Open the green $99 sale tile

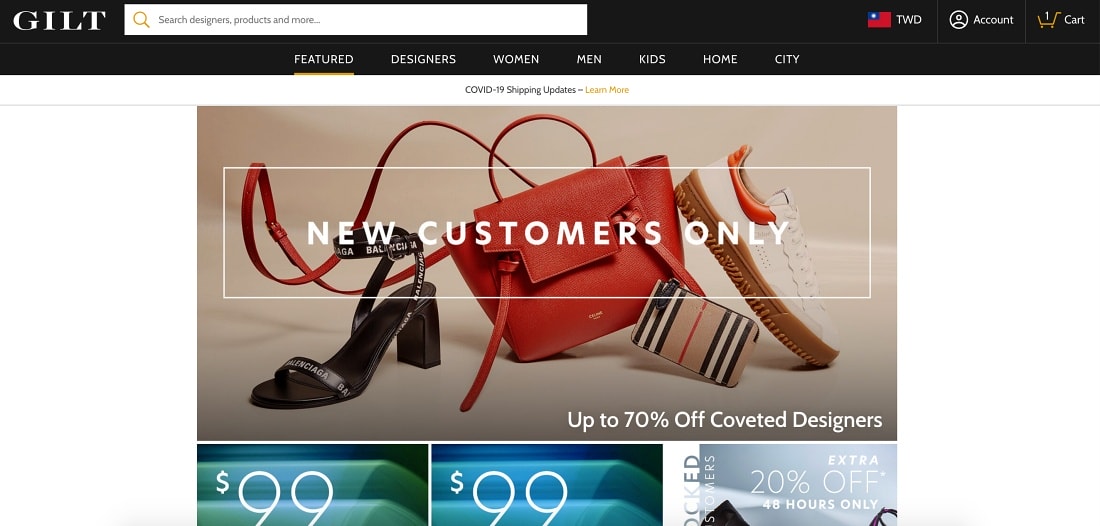312,485
